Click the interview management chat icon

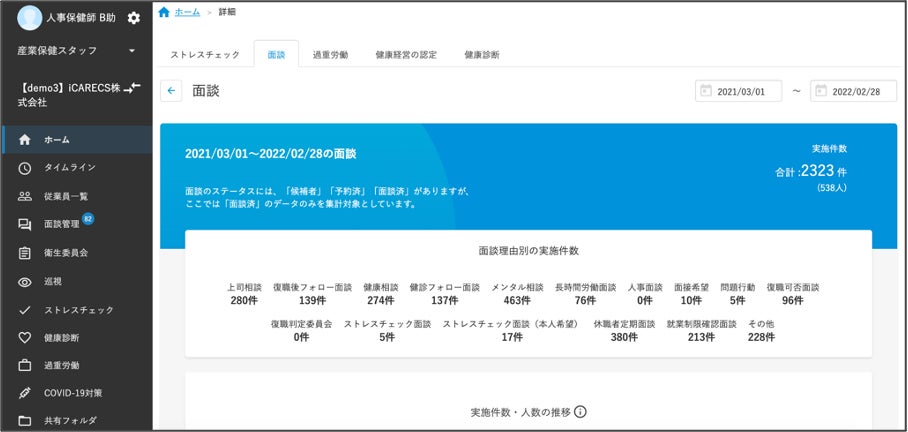[24, 225]
